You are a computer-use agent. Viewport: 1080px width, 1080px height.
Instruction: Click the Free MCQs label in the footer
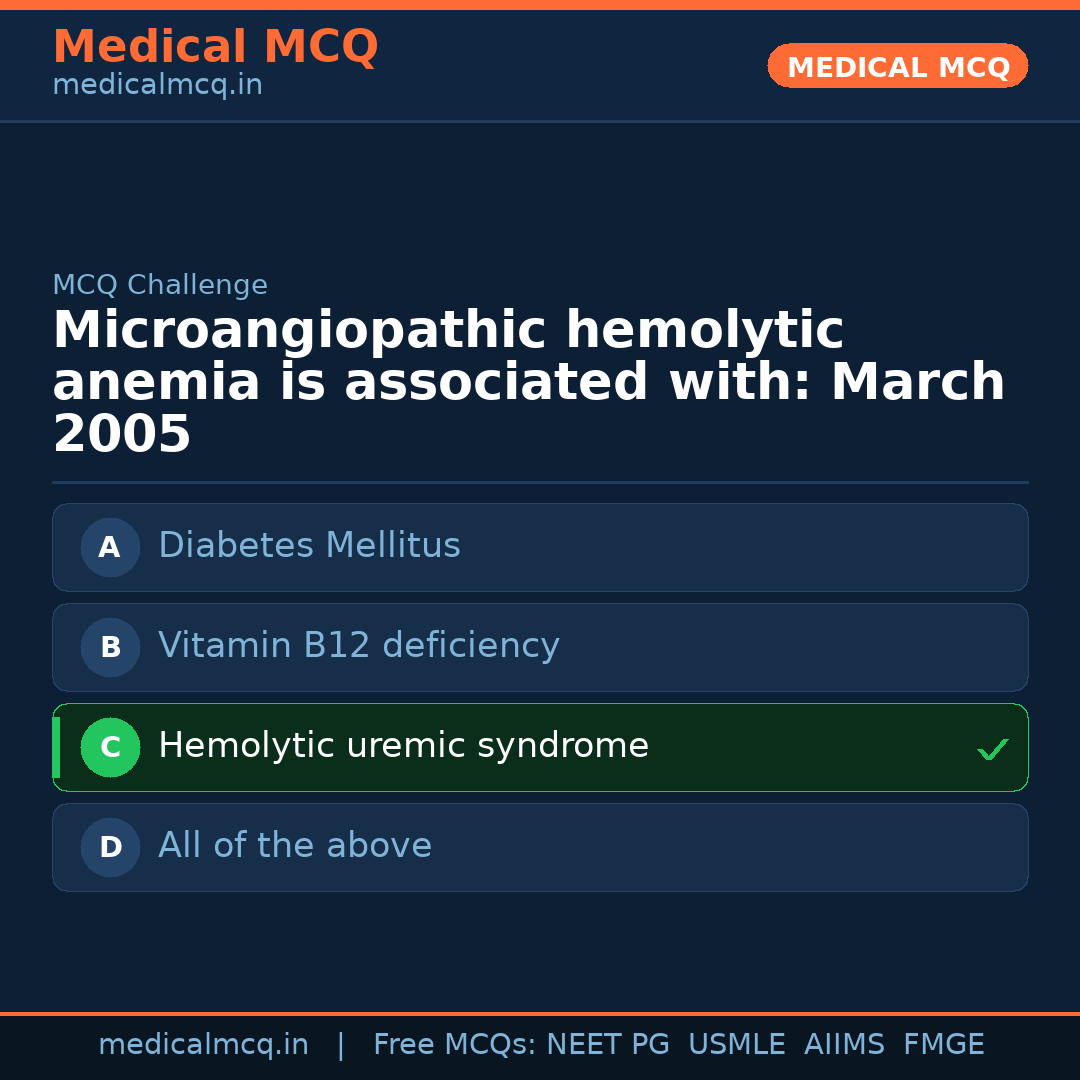(454, 1045)
